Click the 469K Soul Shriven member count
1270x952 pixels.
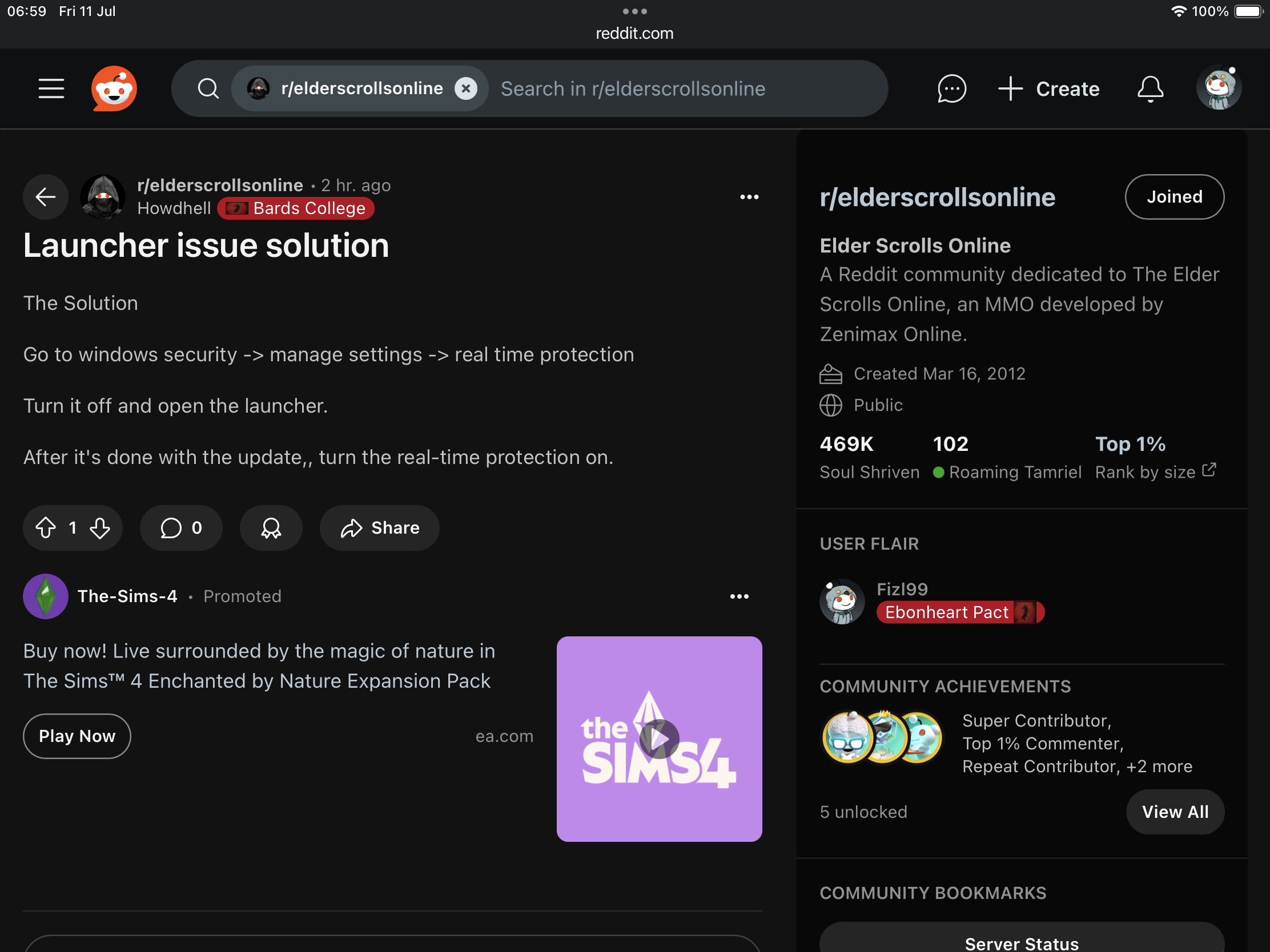pos(869,457)
